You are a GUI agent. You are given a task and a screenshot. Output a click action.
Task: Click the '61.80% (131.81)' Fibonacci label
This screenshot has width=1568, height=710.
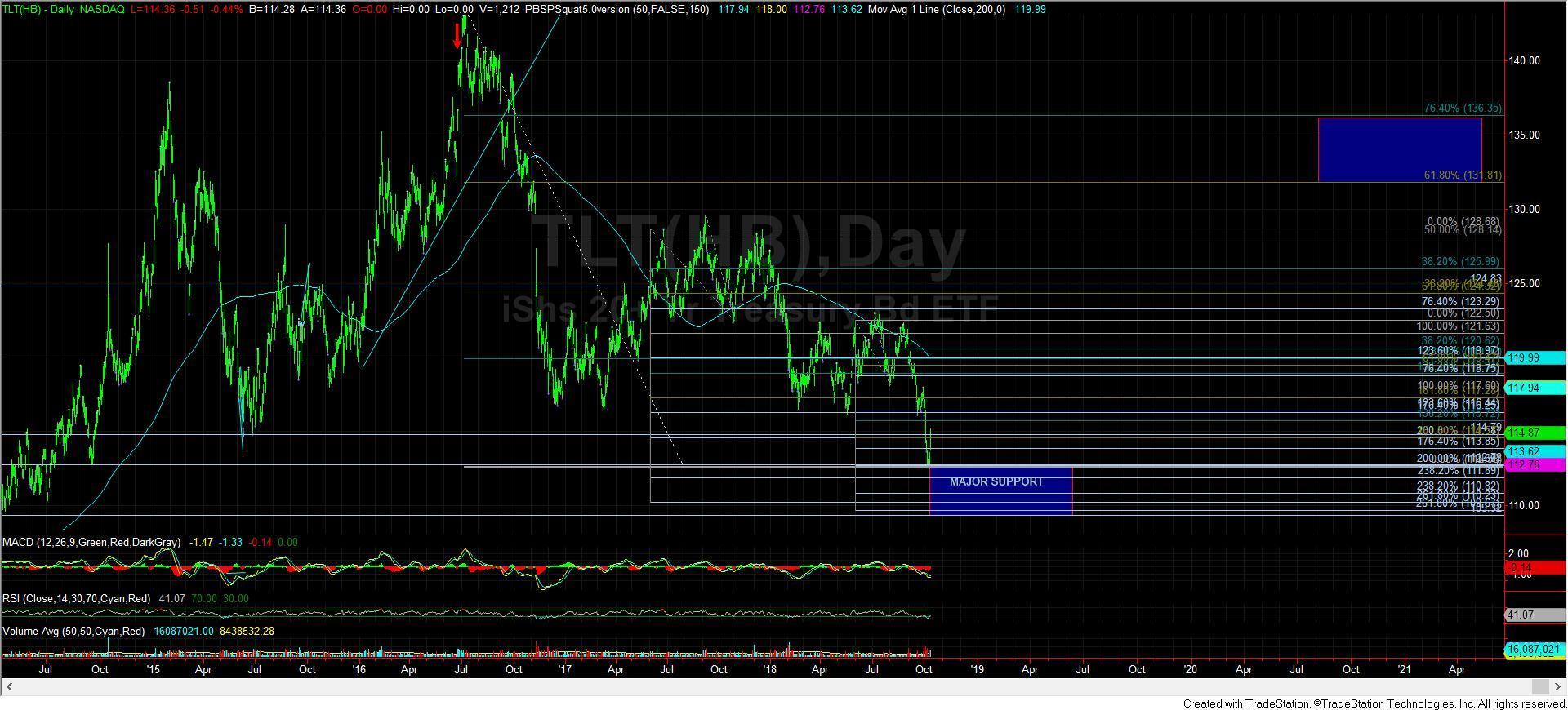click(1462, 175)
